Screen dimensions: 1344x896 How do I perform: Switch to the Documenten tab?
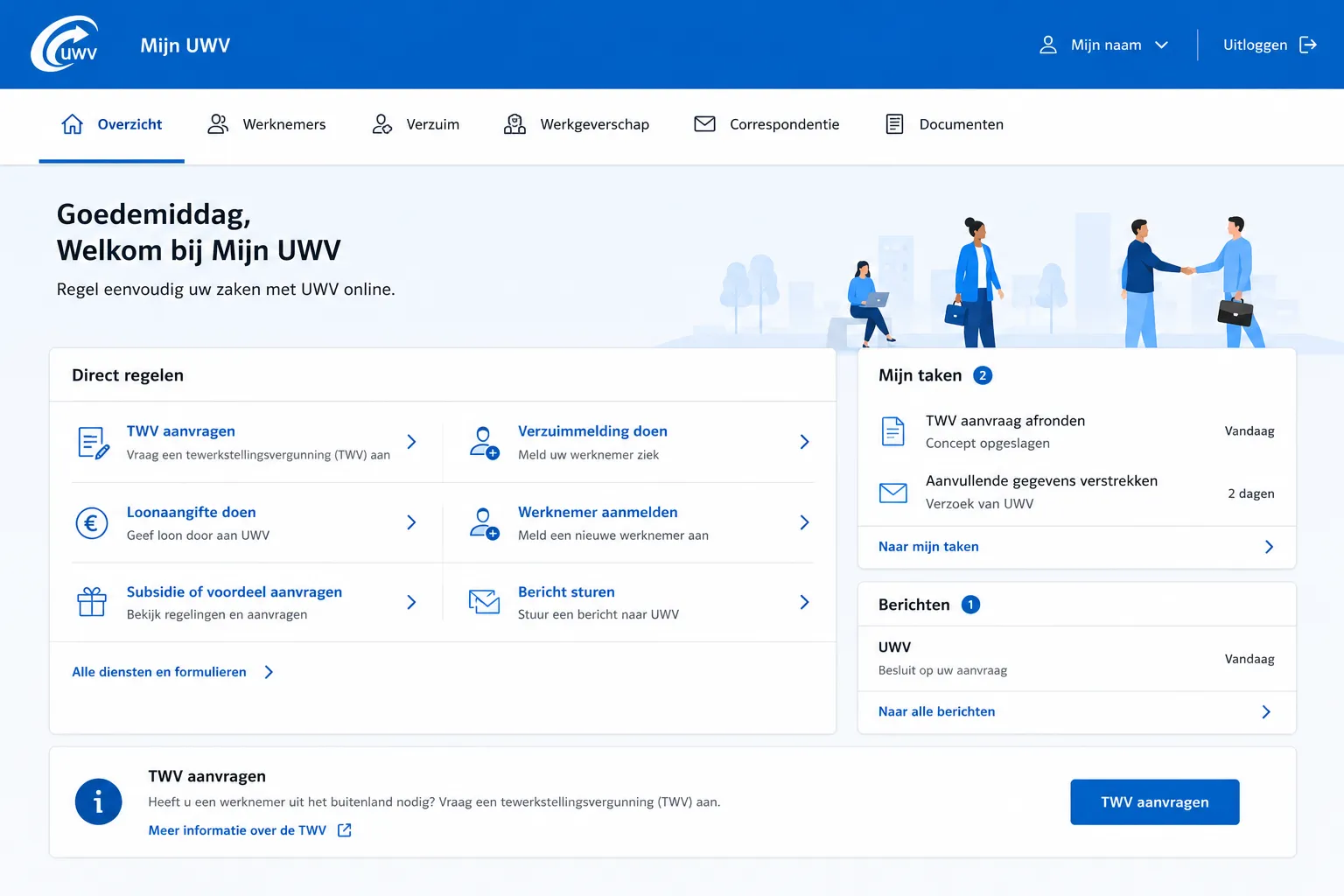[x=945, y=124]
